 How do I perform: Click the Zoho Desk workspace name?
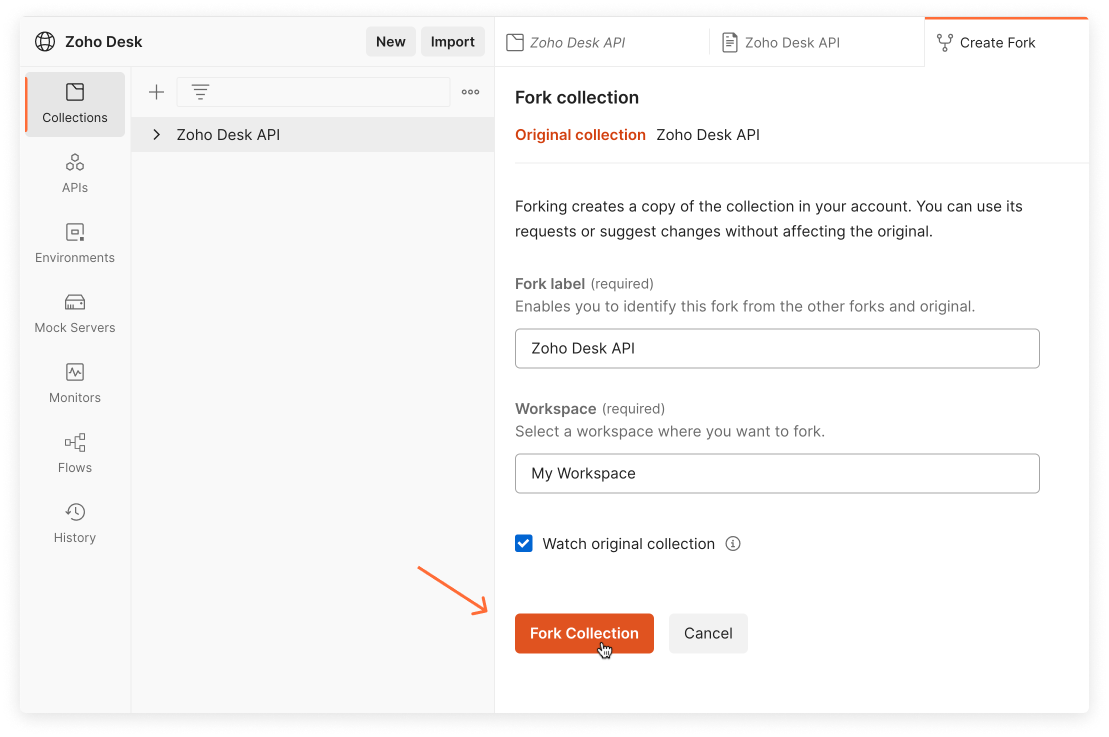(x=103, y=42)
